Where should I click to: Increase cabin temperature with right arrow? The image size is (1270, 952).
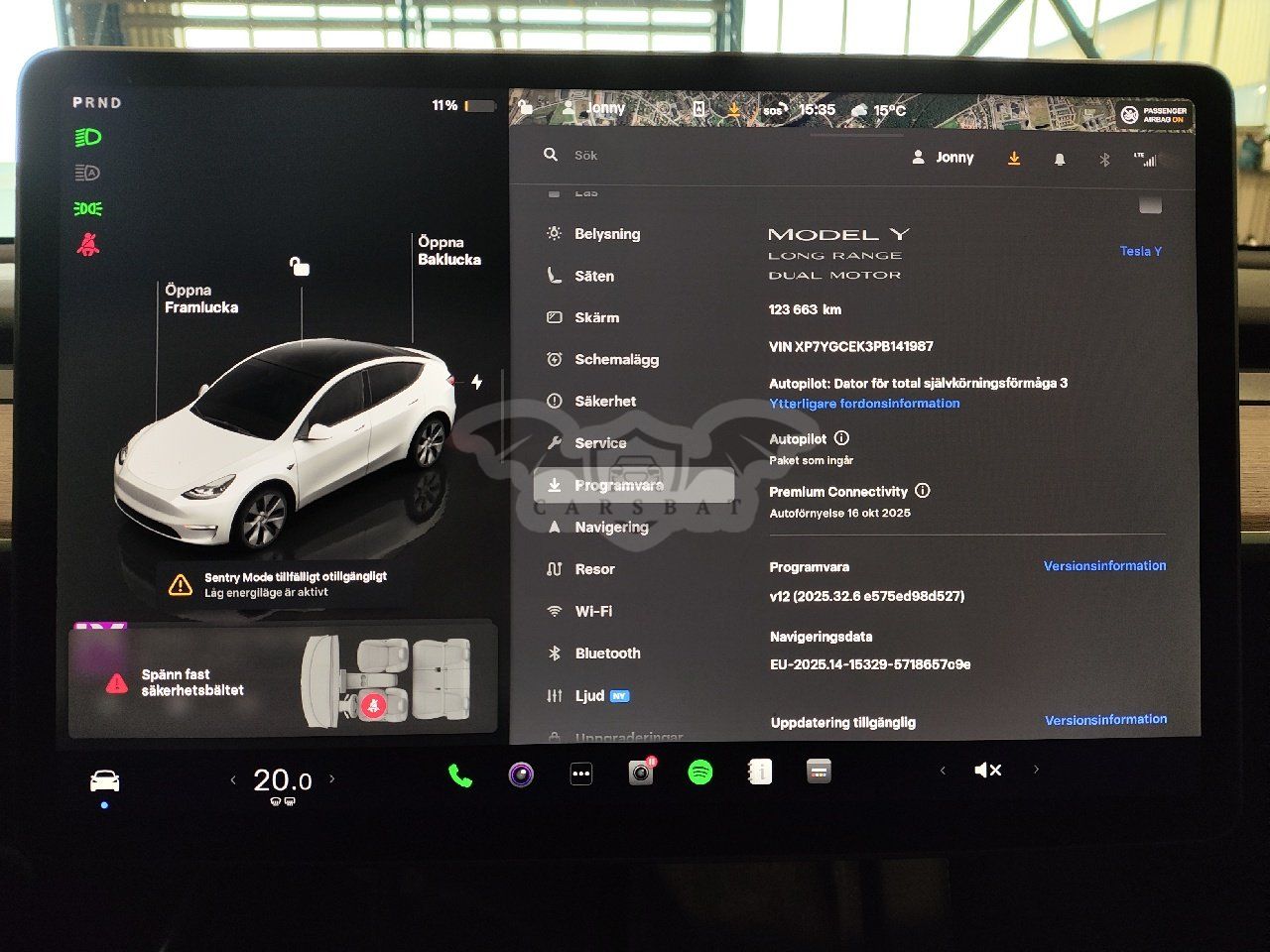tap(331, 779)
